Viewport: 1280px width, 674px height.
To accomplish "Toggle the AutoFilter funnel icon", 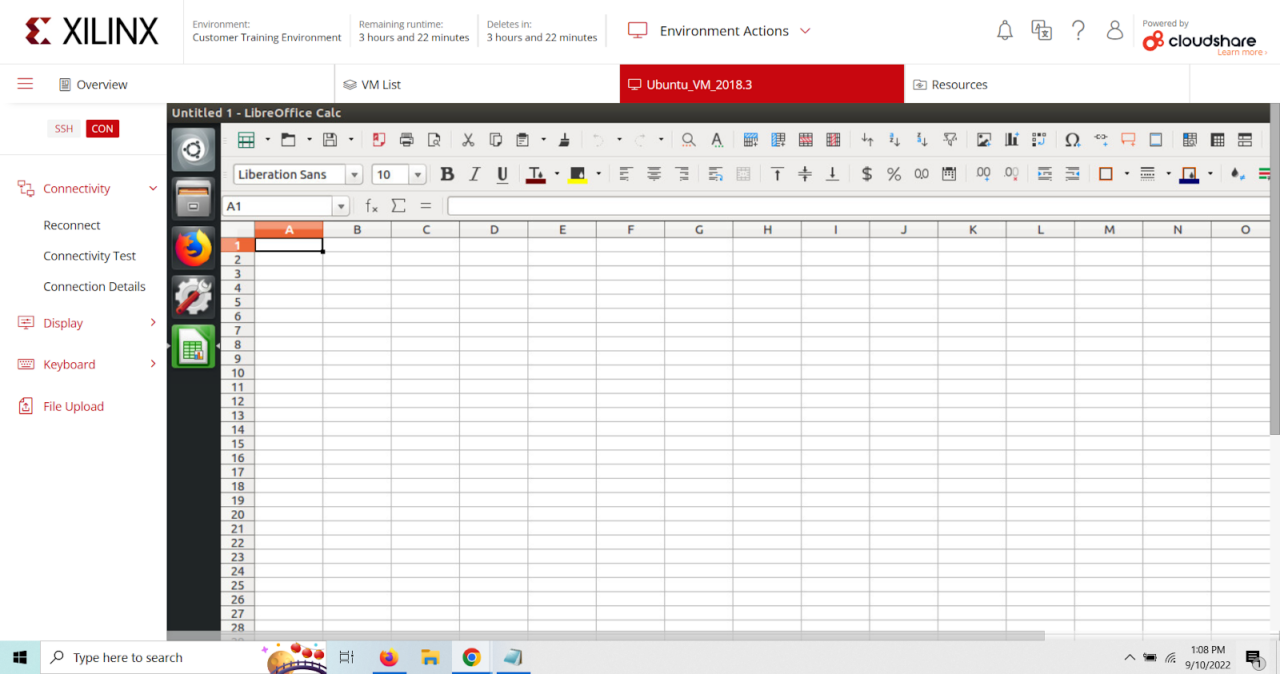I will click(x=950, y=140).
